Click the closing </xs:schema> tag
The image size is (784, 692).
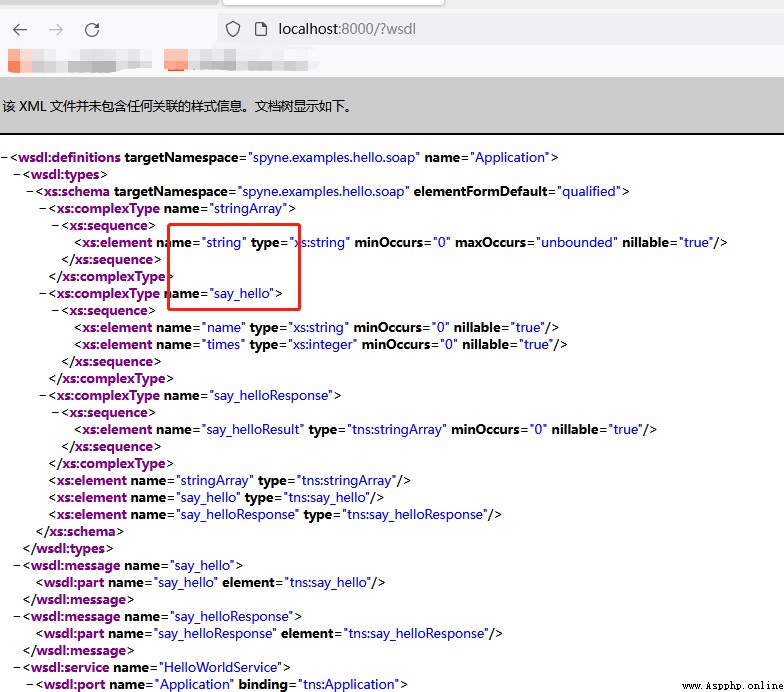pos(80,532)
